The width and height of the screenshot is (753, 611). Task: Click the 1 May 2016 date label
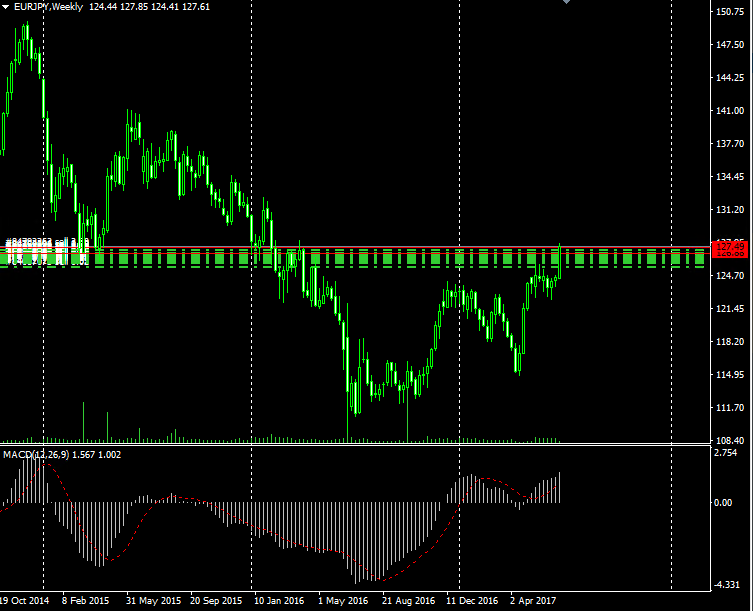point(343,600)
